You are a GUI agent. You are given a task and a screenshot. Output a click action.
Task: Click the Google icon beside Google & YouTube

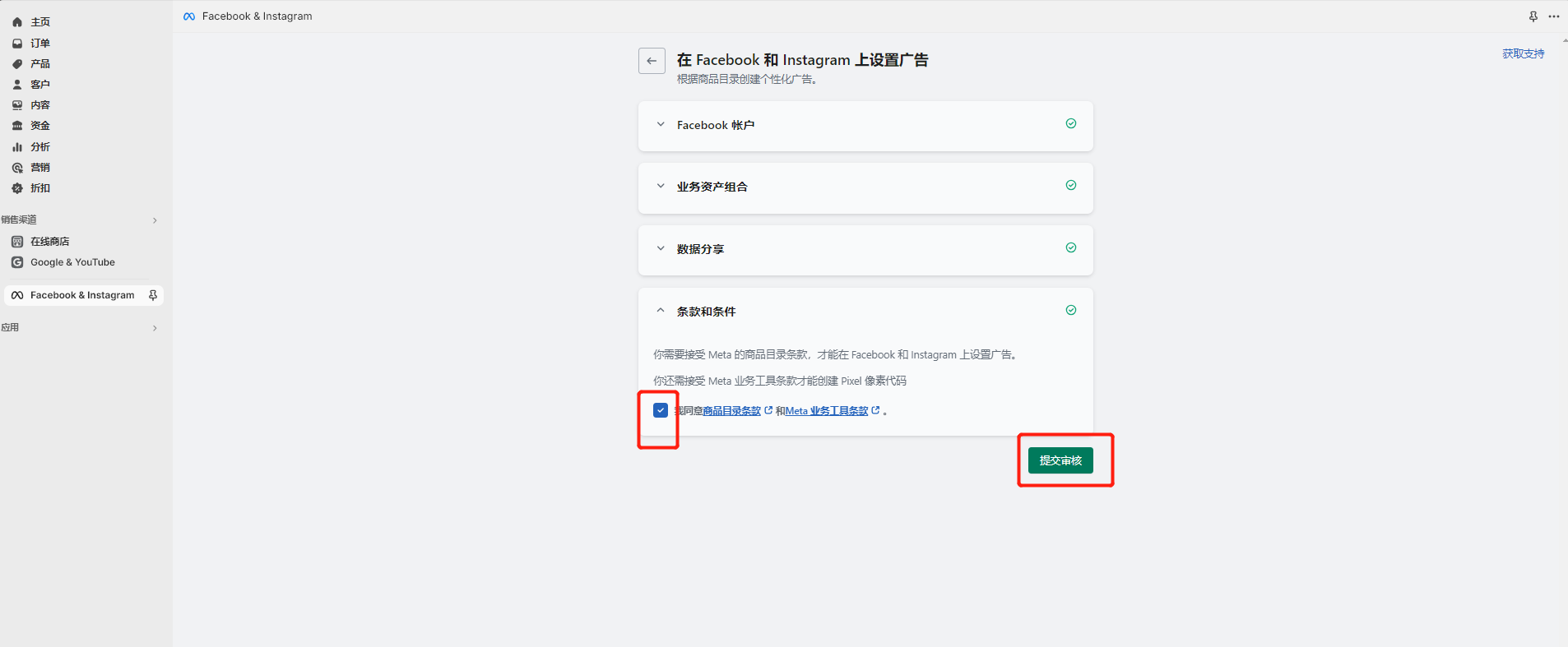[17, 262]
